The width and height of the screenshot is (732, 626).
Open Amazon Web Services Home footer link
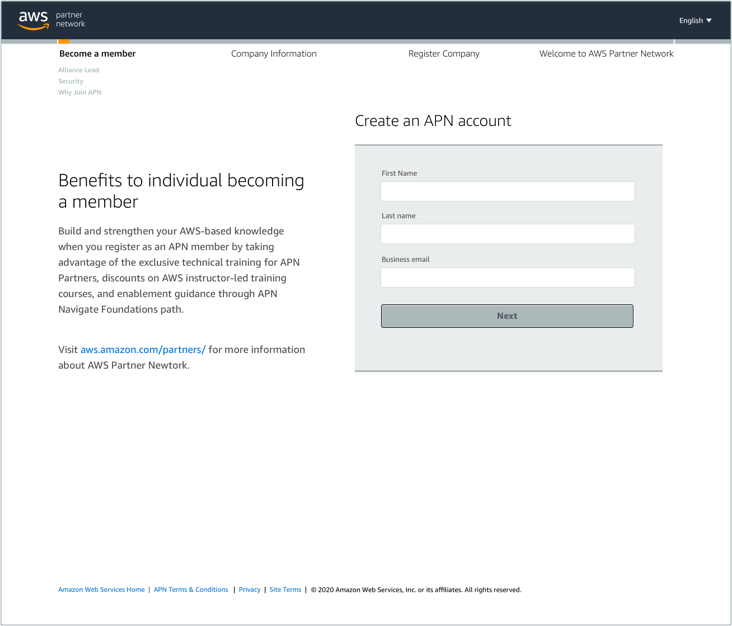click(x=101, y=590)
